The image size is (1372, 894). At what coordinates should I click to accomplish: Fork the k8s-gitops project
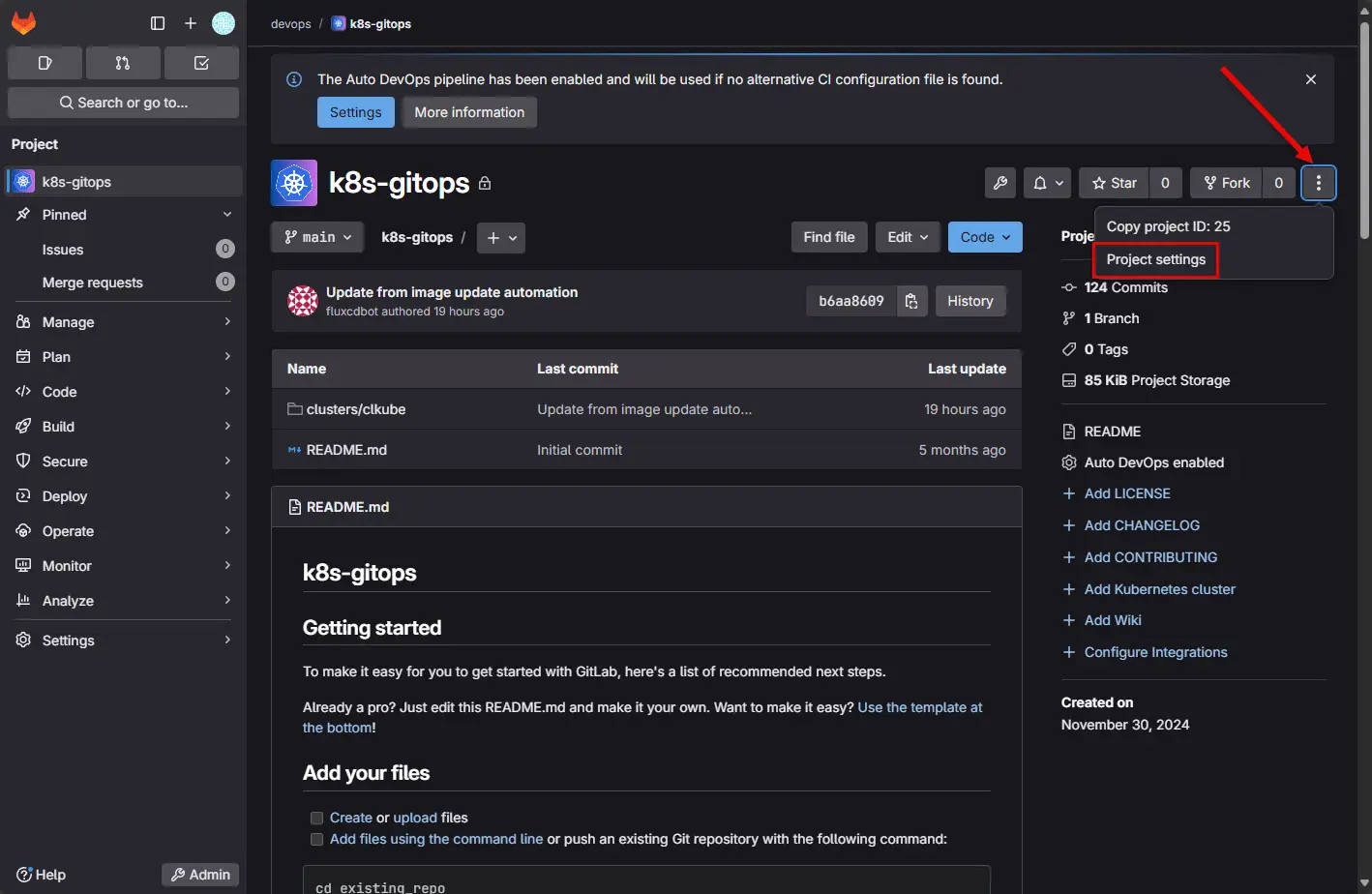(1226, 183)
